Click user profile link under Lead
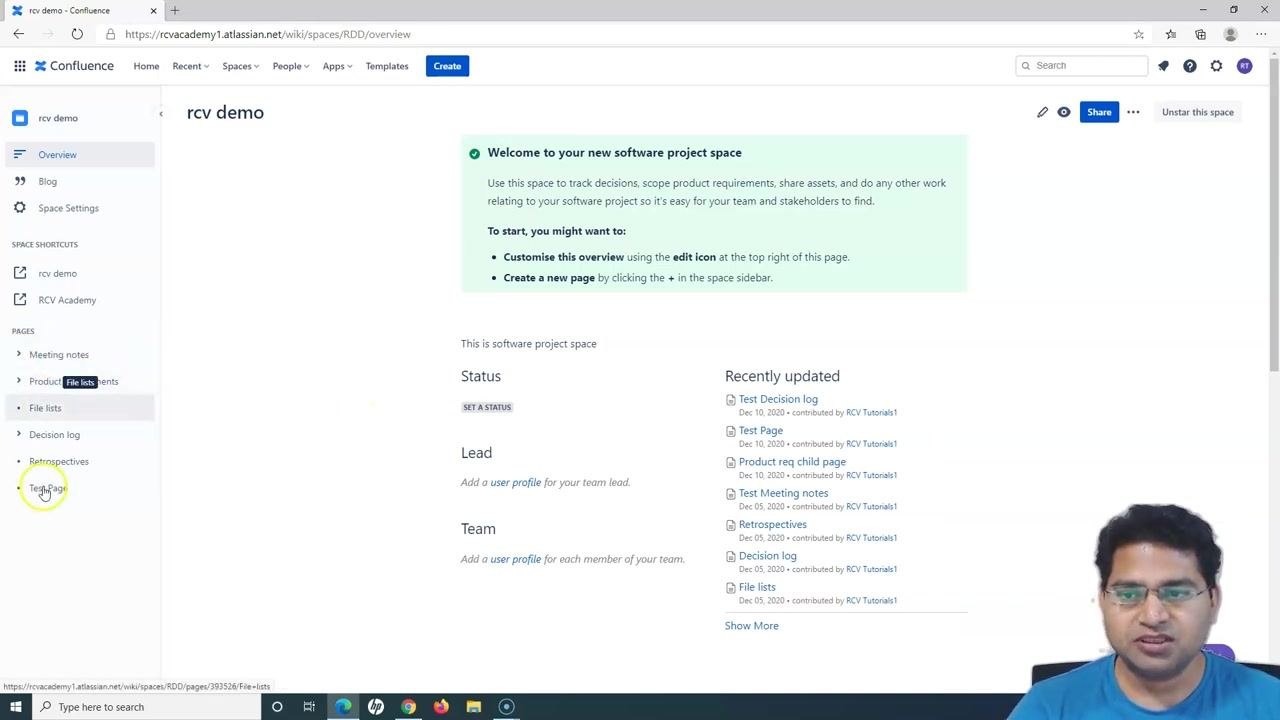The image size is (1280, 720). pyautogui.click(x=515, y=482)
